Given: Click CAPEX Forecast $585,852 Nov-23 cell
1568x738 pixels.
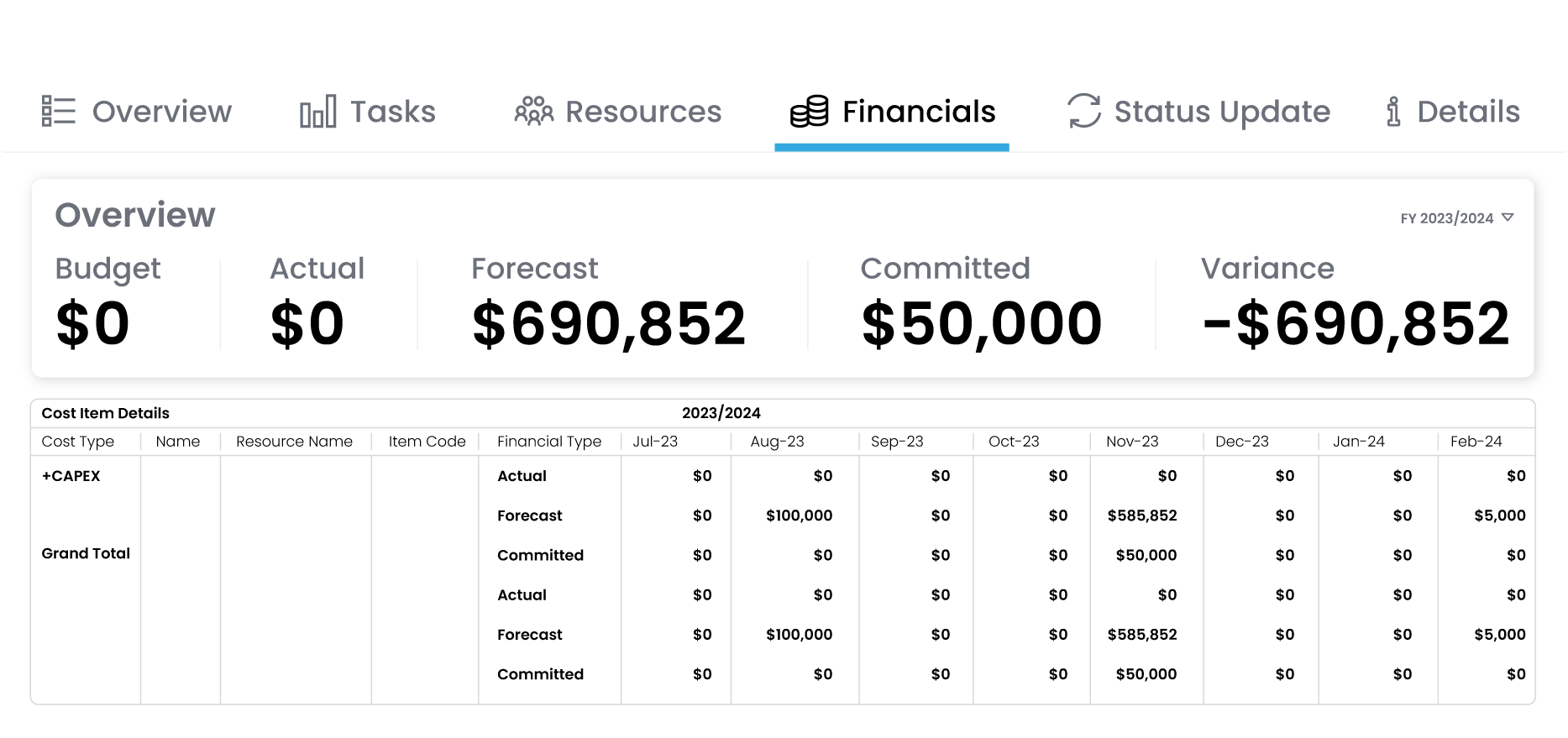Looking at the screenshot, I should click(1142, 516).
